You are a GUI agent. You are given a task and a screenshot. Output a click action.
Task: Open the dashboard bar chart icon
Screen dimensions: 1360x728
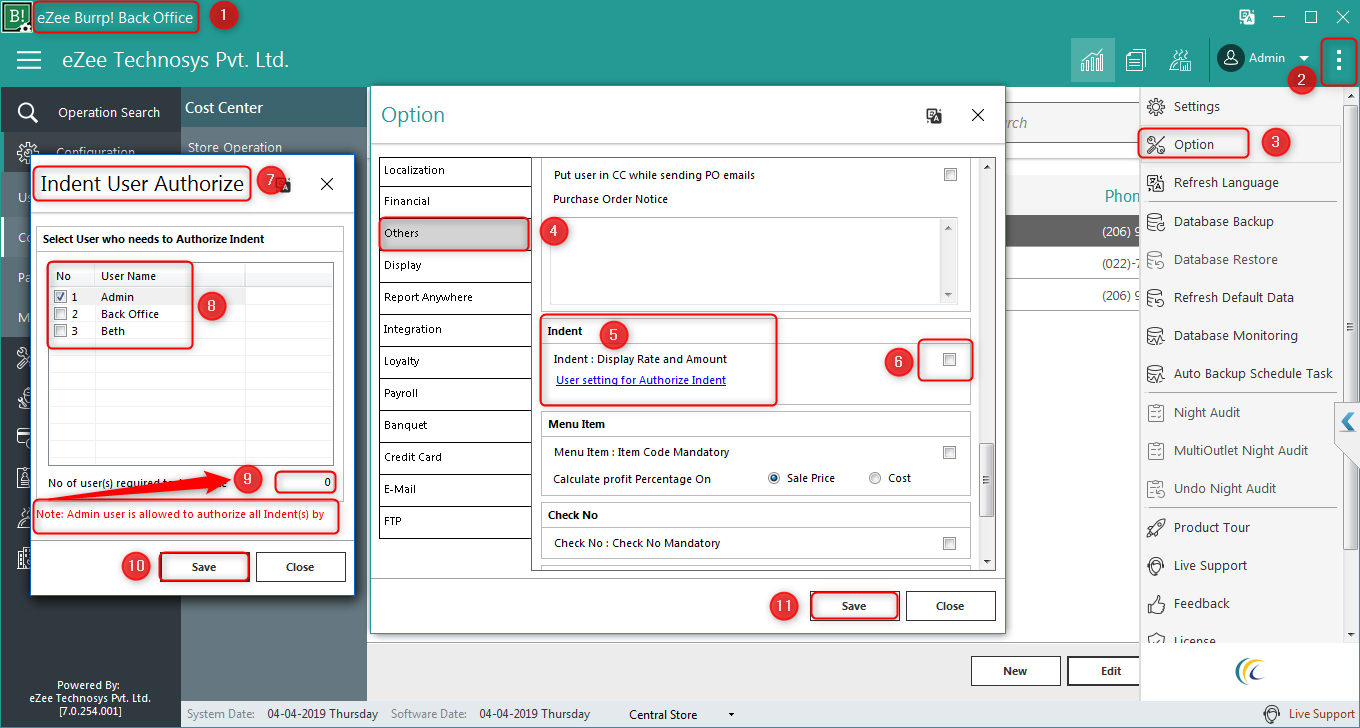(1092, 60)
